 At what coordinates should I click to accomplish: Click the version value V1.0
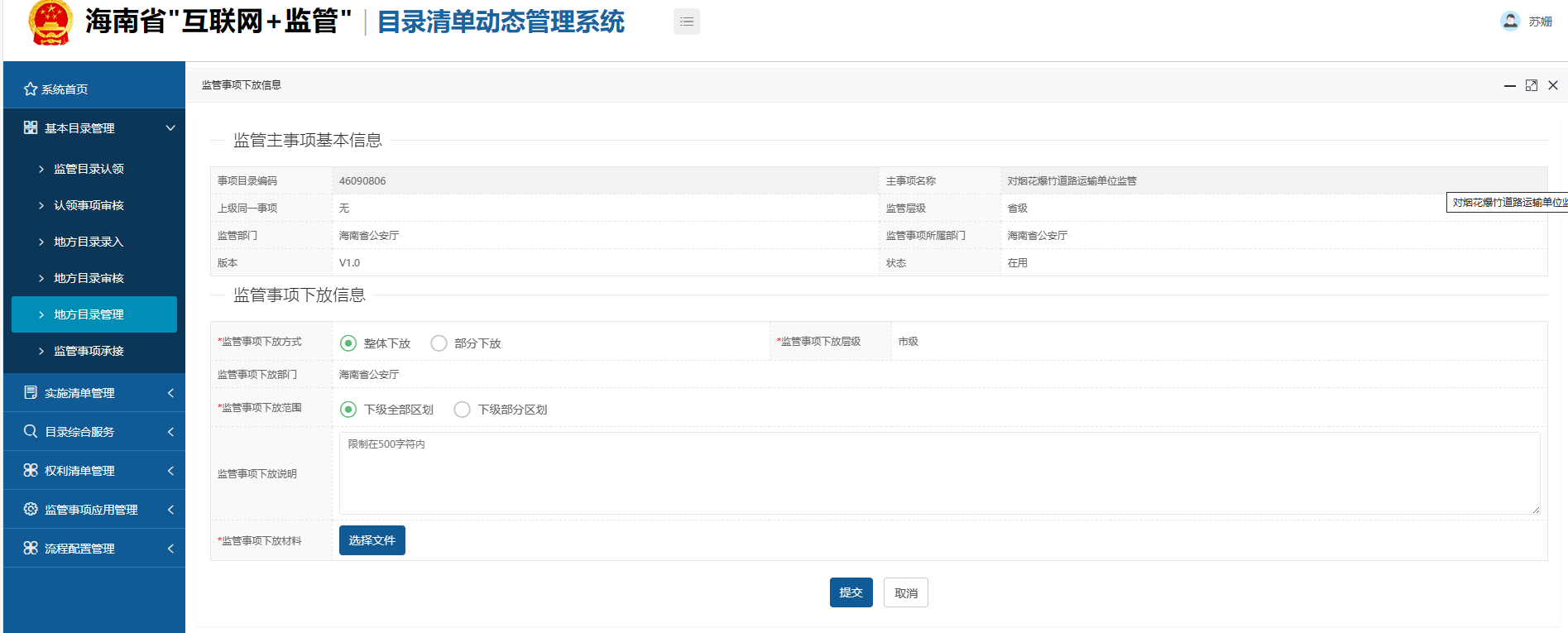tap(349, 262)
